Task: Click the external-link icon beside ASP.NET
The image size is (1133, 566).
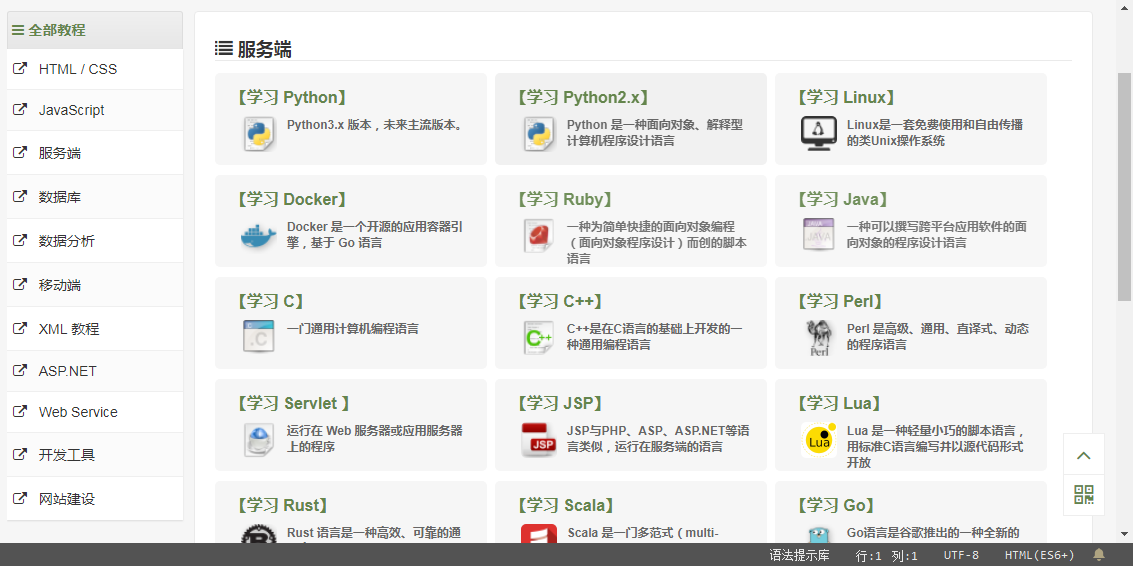Action: [x=20, y=370]
